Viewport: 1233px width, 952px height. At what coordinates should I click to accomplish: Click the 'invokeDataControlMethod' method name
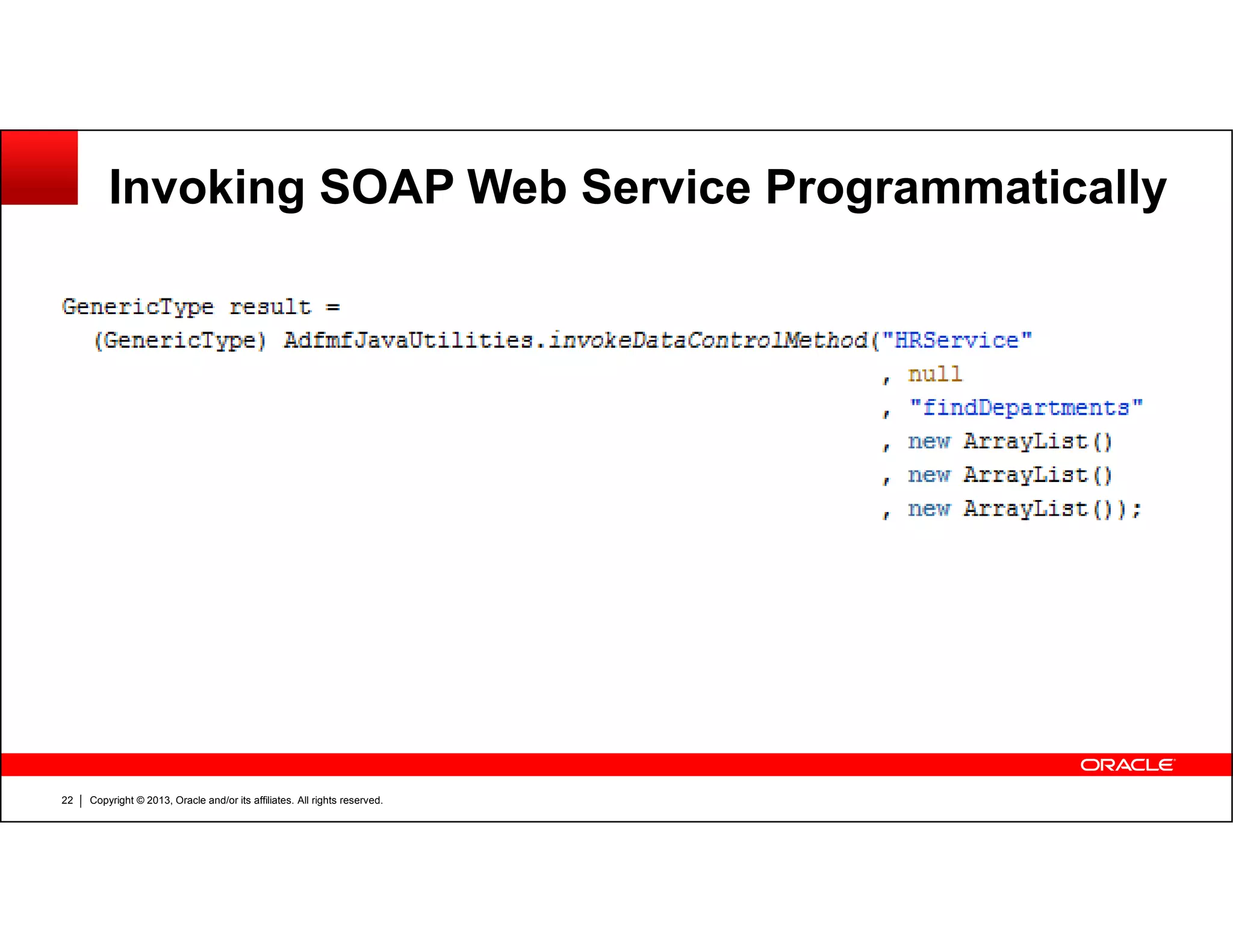(x=708, y=340)
